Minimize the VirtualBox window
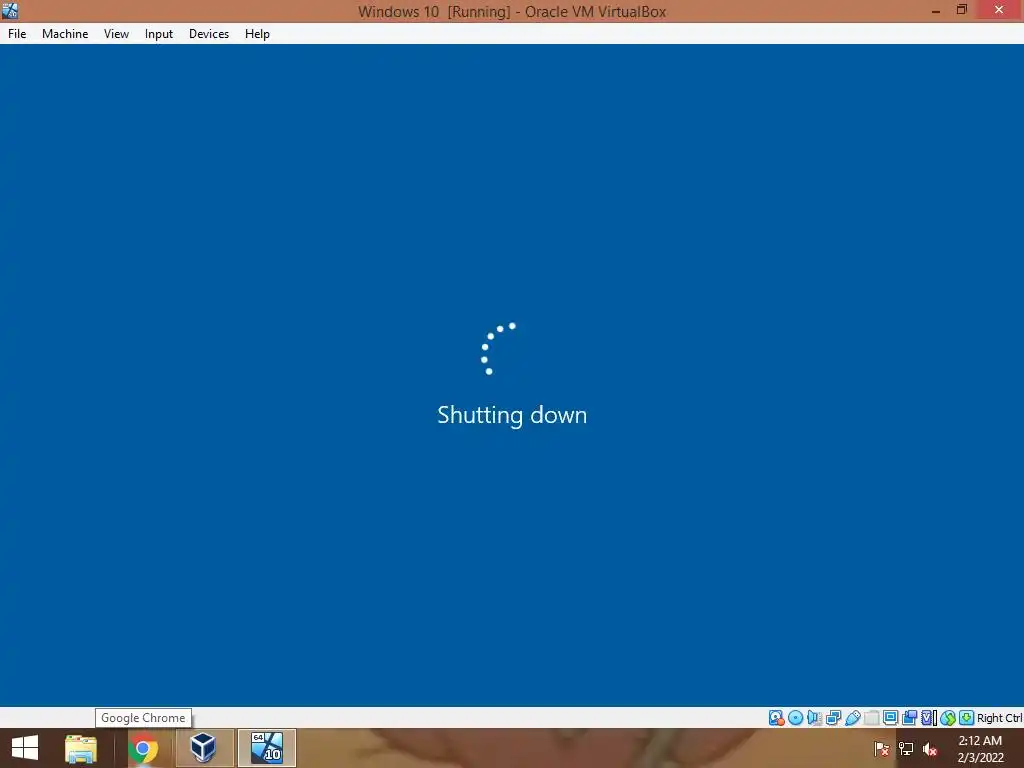This screenshot has height=768, width=1024. click(x=936, y=10)
